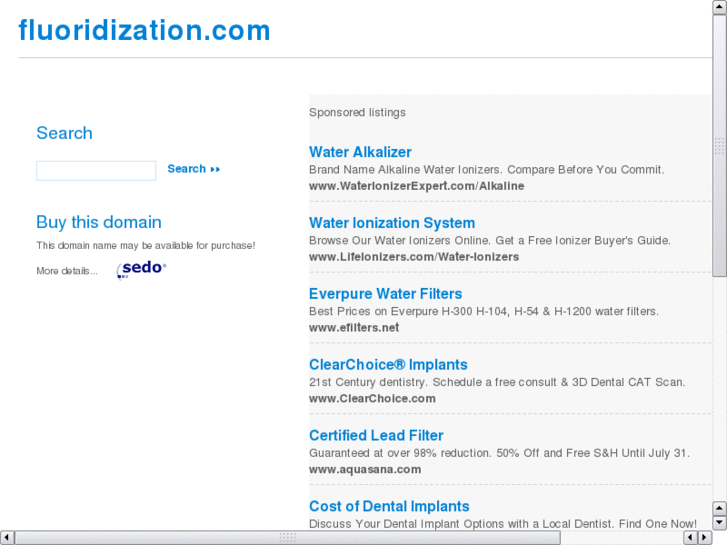Open More details about domain purchase
The height and width of the screenshot is (545, 727).
click(67, 271)
